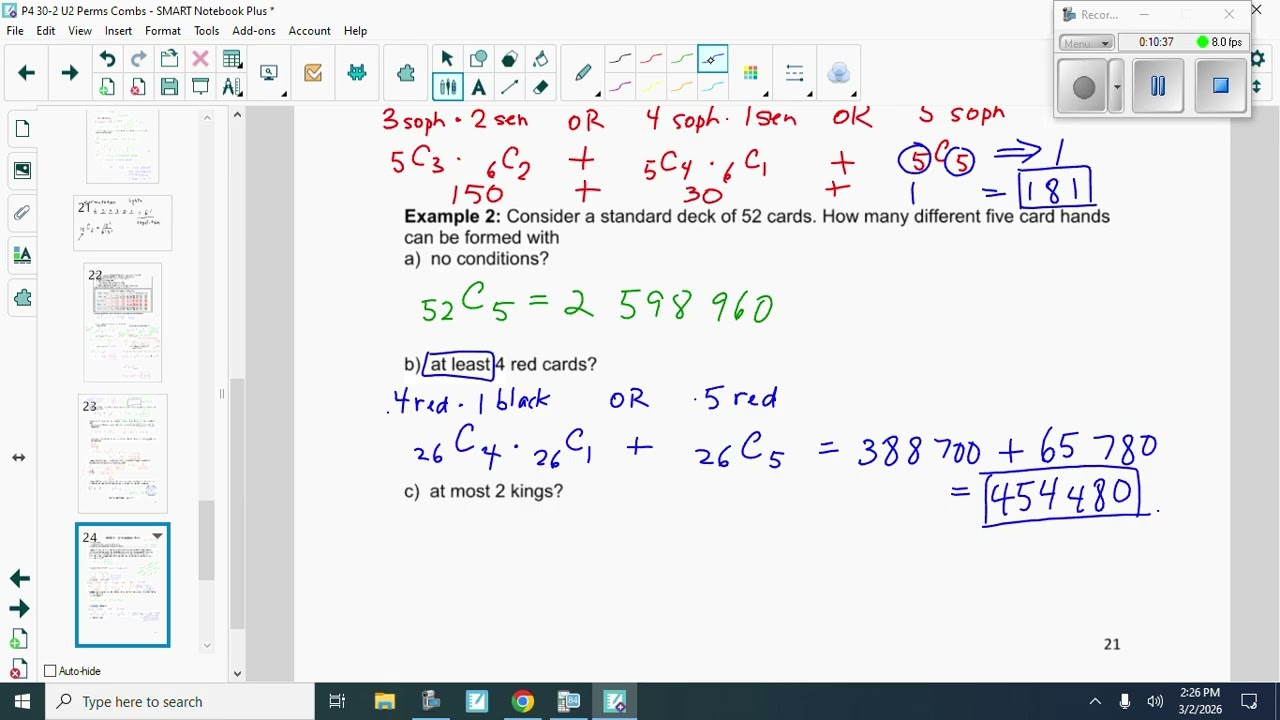Add a new page from the toolbar

click(107, 87)
